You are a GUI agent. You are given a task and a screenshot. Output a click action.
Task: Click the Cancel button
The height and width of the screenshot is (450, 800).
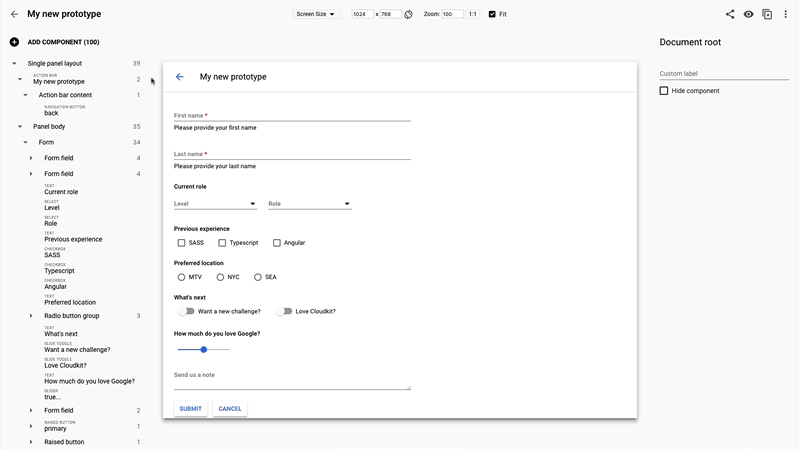(x=230, y=409)
